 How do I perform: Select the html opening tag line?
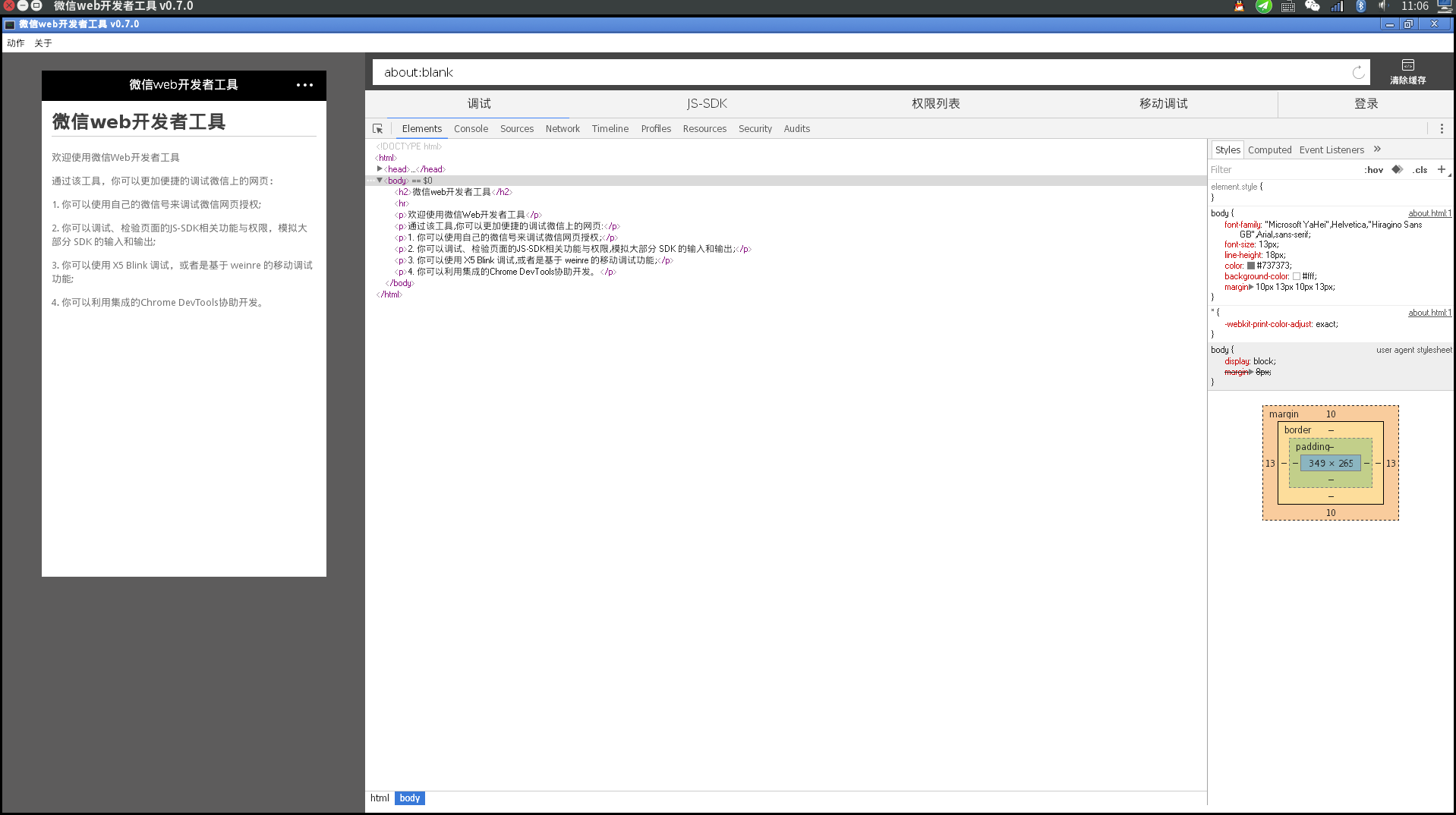click(x=386, y=158)
